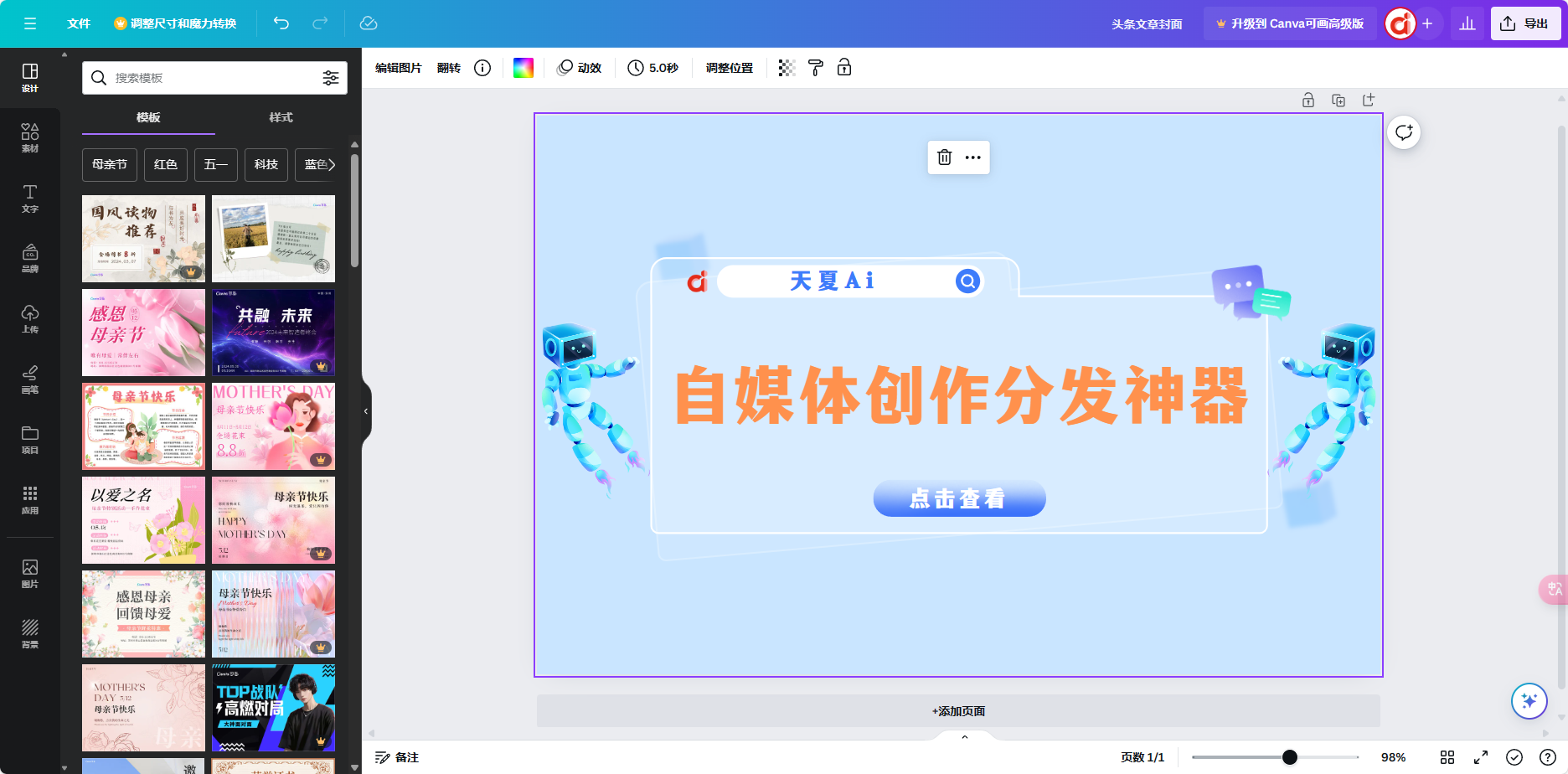Select the copy style paint roller
This screenshot has width=1568, height=774.
click(816, 68)
